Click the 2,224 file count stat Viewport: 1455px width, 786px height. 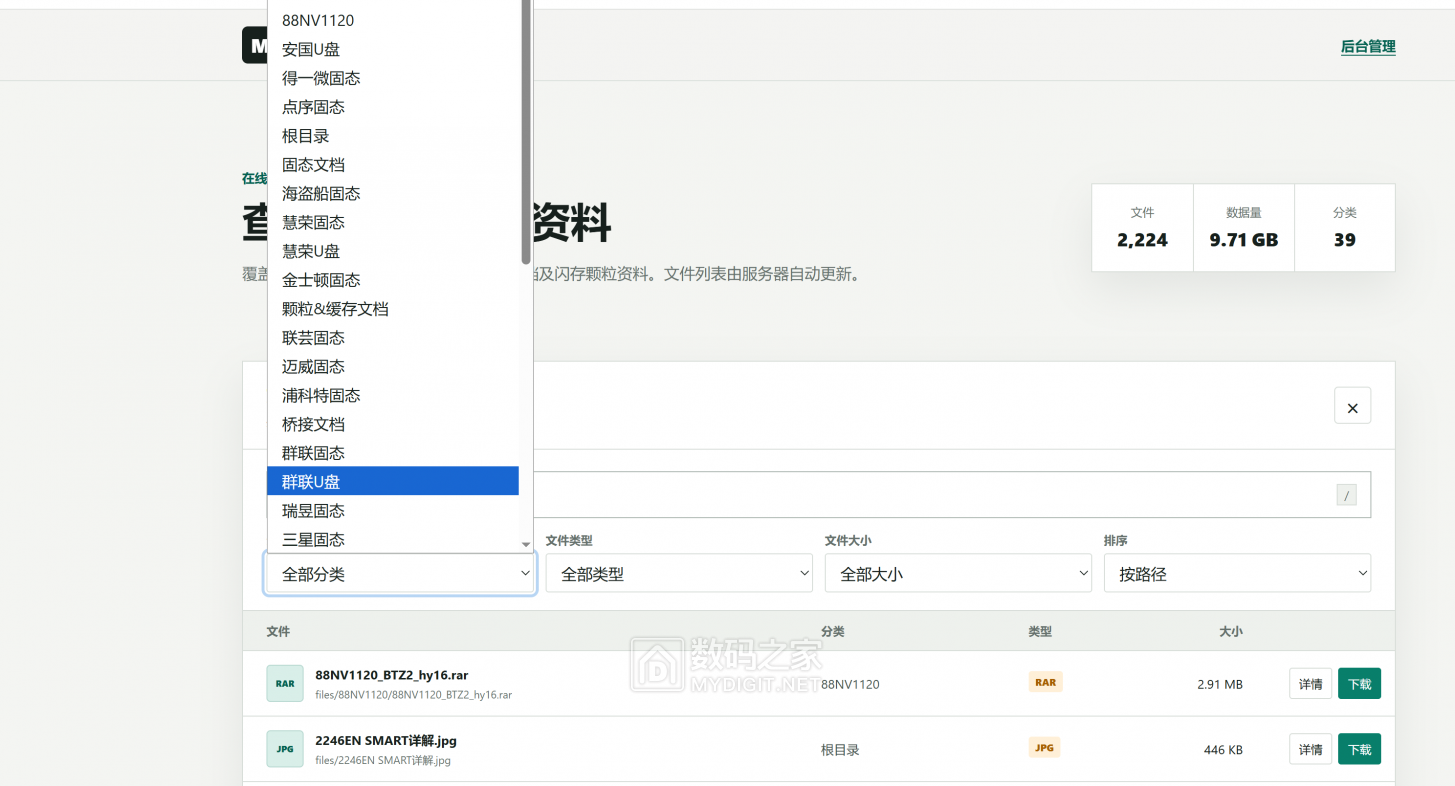tap(1142, 240)
